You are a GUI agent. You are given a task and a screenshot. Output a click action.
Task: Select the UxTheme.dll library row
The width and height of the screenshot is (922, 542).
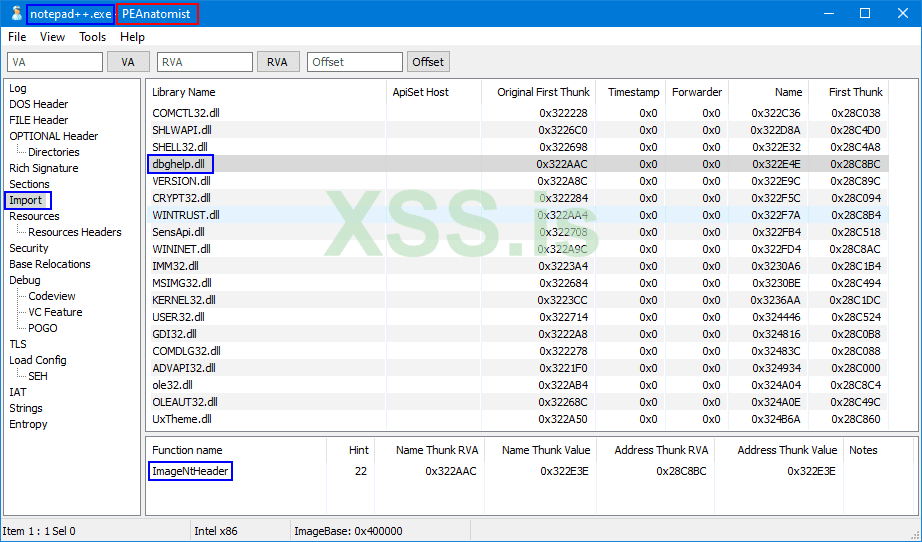[x=517, y=420]
